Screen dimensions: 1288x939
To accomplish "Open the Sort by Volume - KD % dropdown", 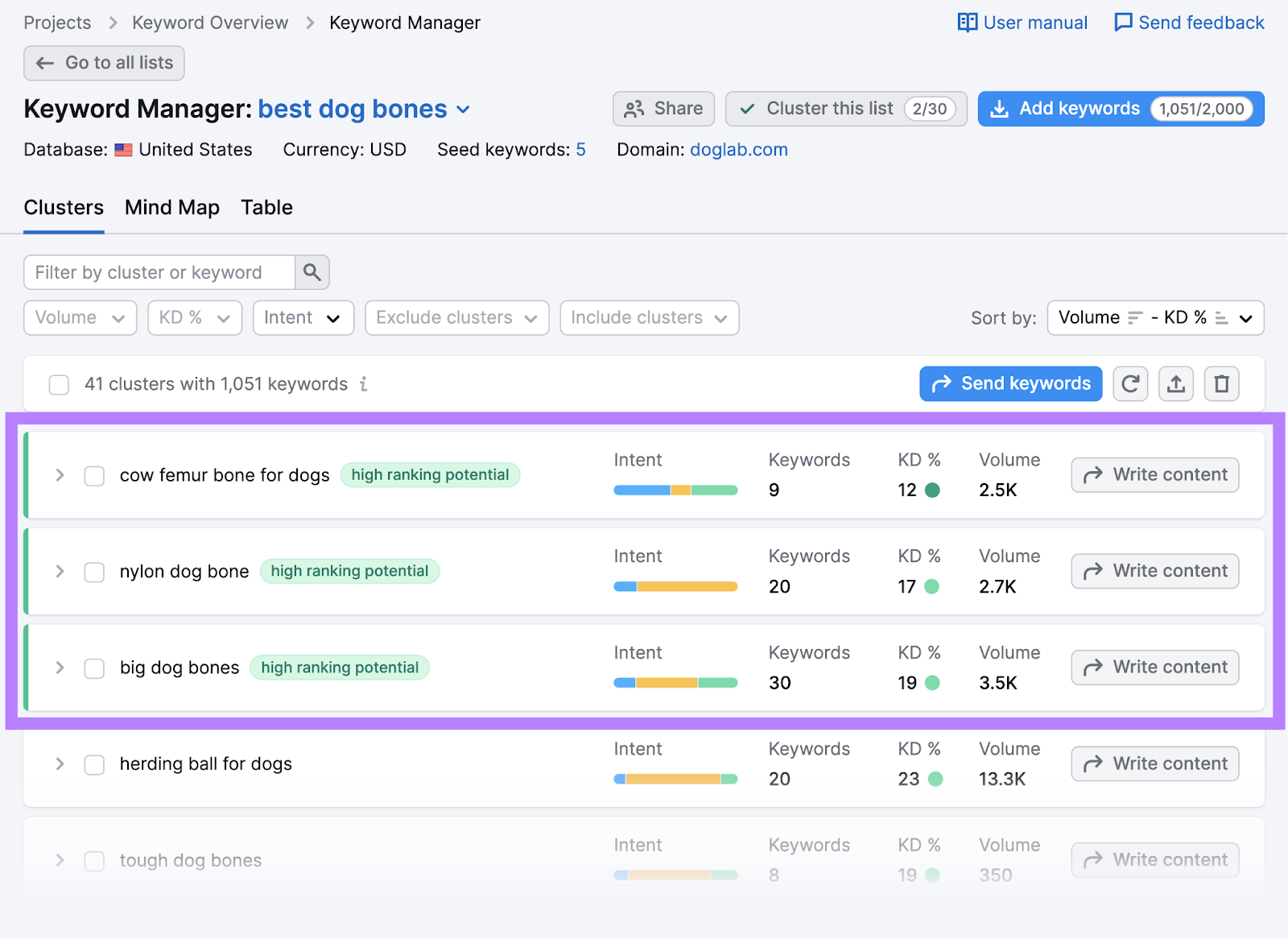I will (1155, 318).
